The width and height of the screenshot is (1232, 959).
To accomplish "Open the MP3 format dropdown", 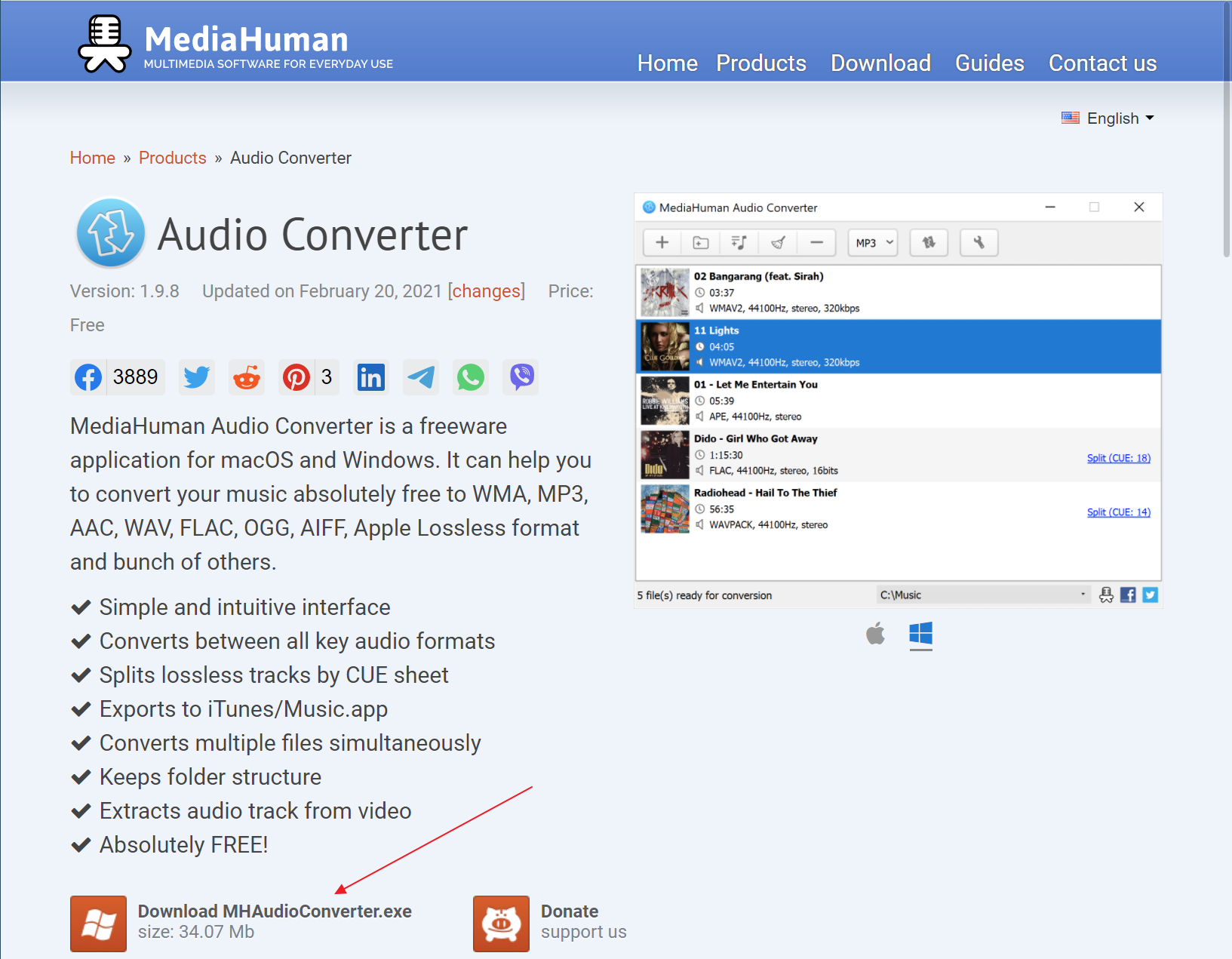I will (x=873, y=242).
